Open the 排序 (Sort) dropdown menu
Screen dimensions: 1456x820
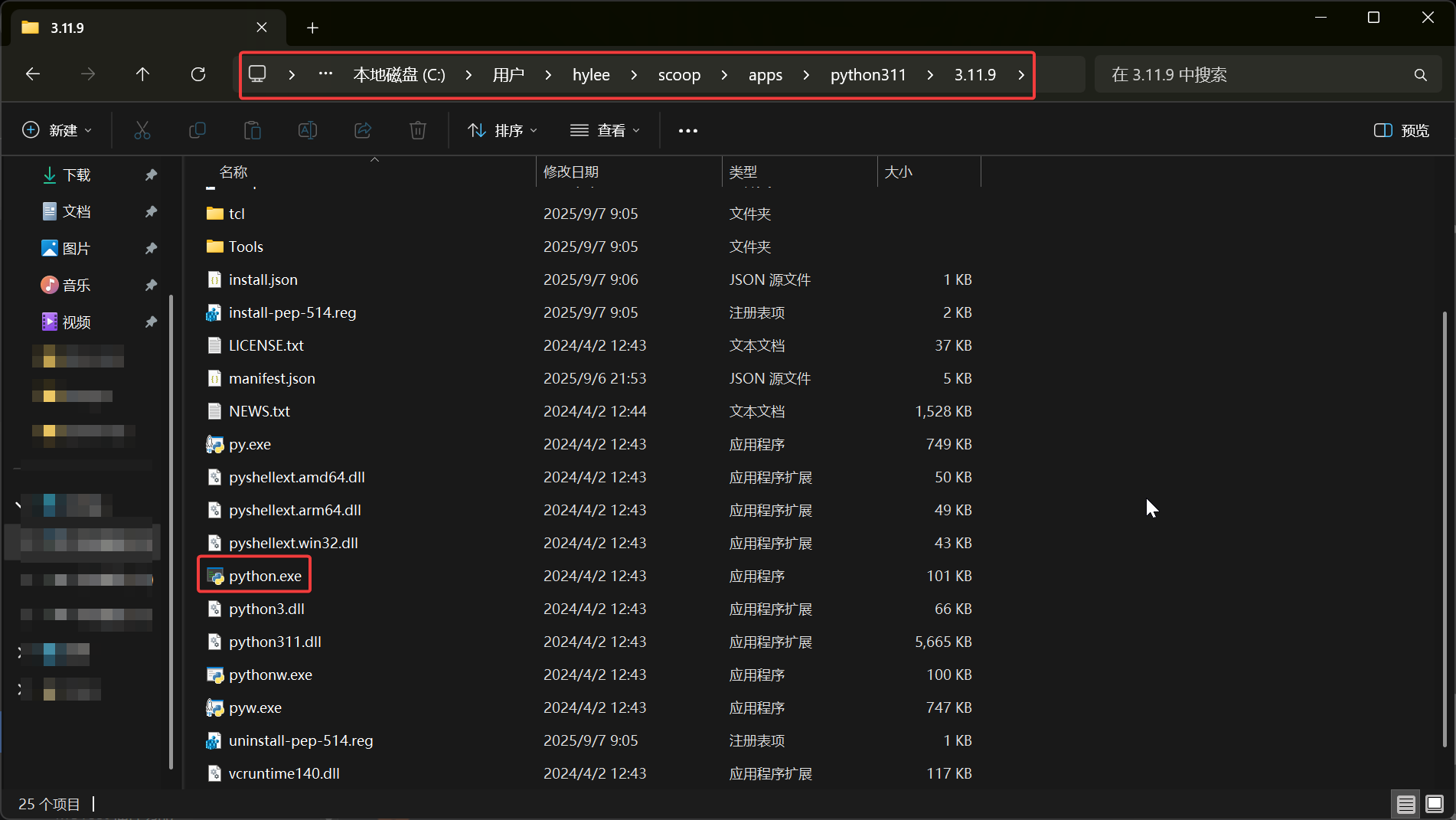point(503,131)
